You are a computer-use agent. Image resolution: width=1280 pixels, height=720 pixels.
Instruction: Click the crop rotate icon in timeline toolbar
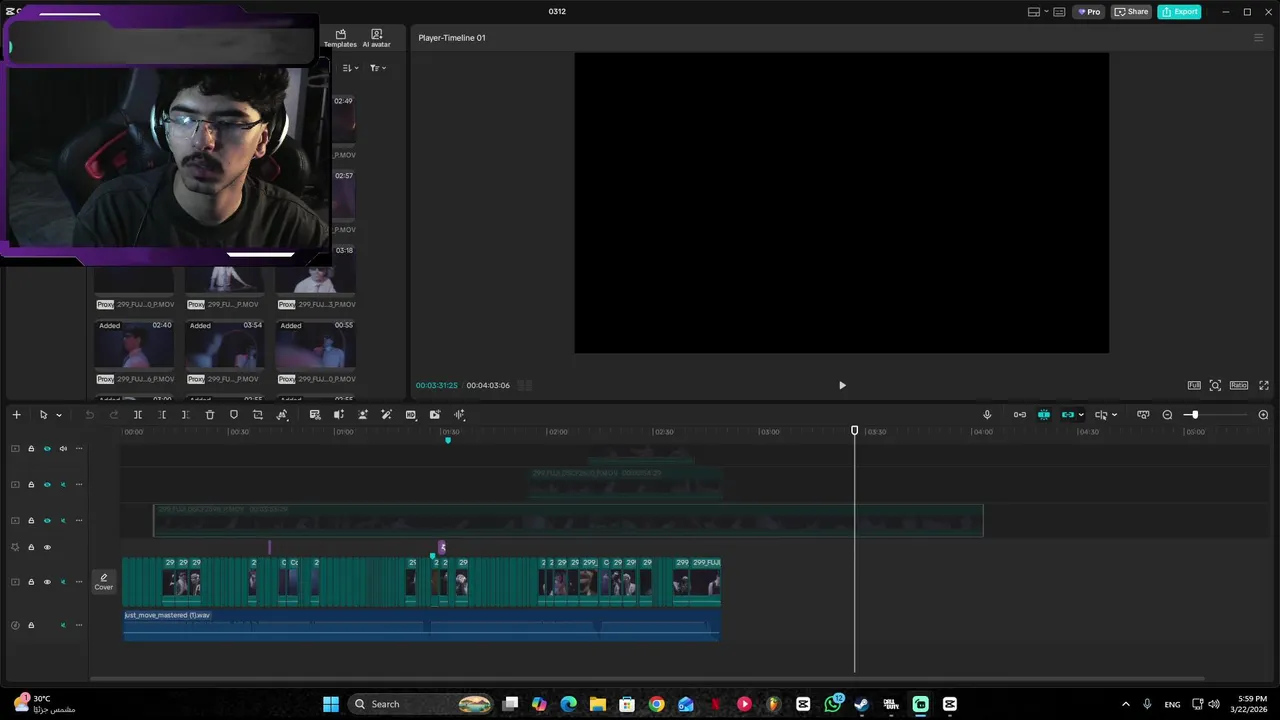(x=258, y=415)
